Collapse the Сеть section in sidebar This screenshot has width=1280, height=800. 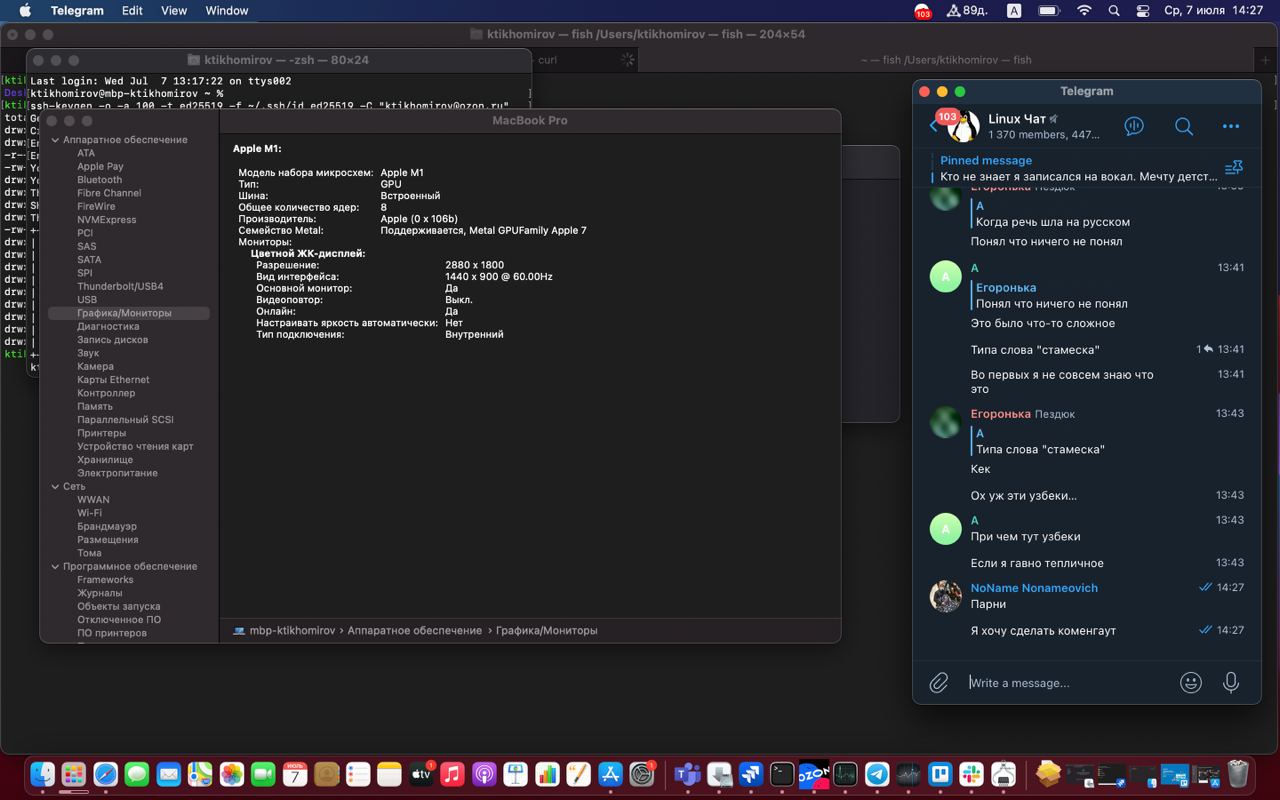[56, 486]
